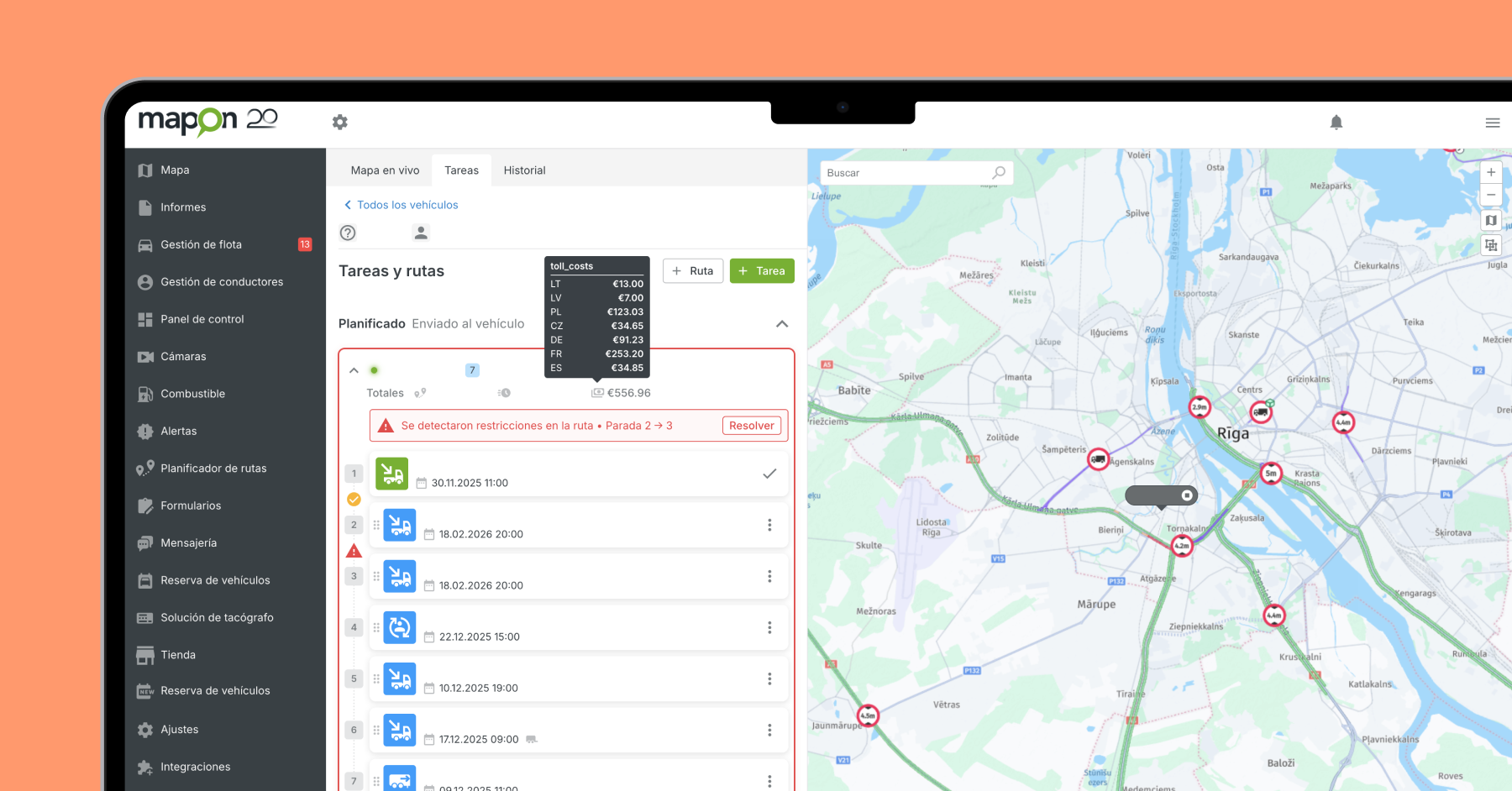The height and width of the screenshot is (791, 1512).
Task: Open options menu for stop 3 task
Action: pyautogui.click(x=769, y=576)
